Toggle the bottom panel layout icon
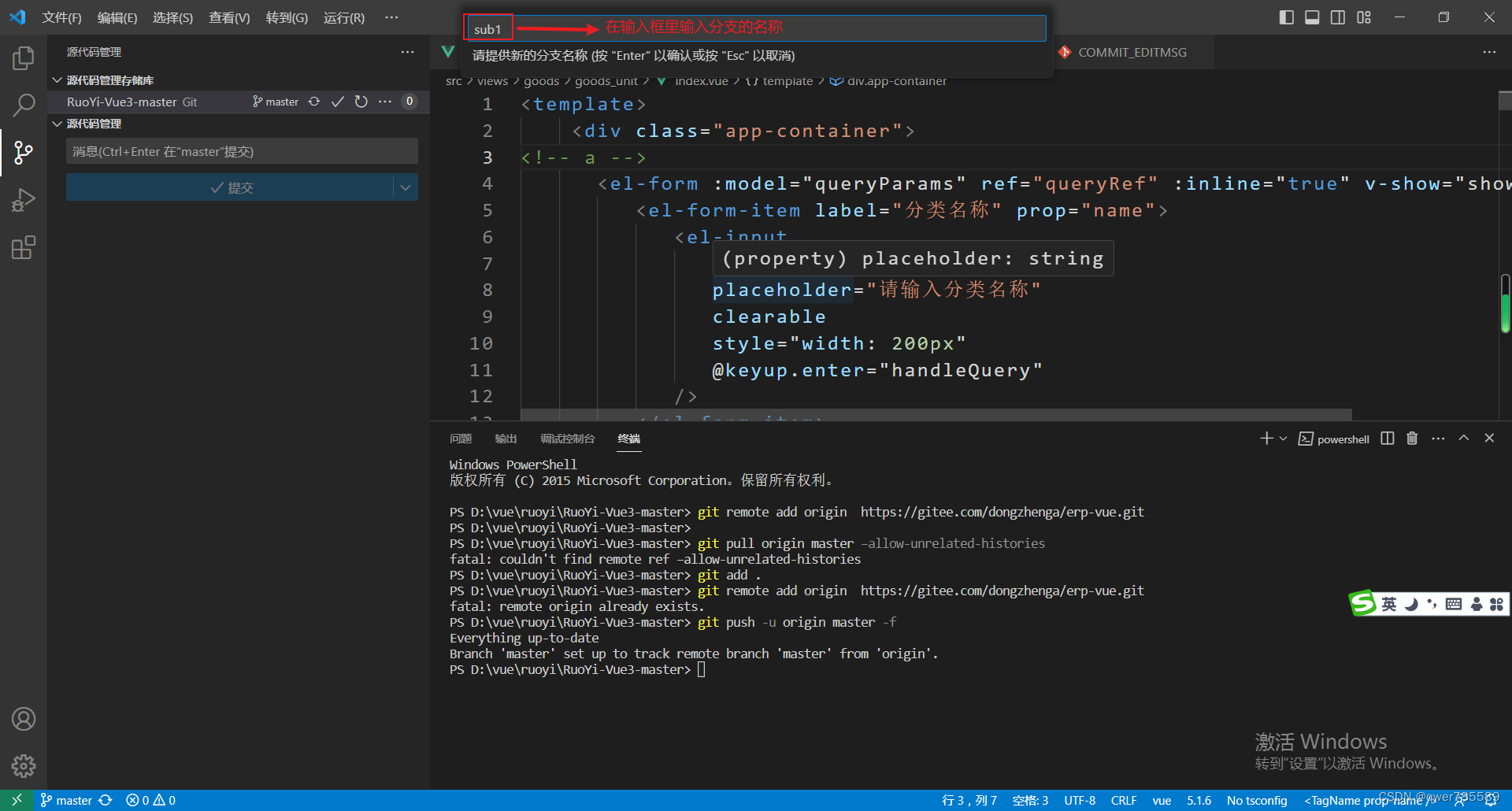 (1312, 17)
